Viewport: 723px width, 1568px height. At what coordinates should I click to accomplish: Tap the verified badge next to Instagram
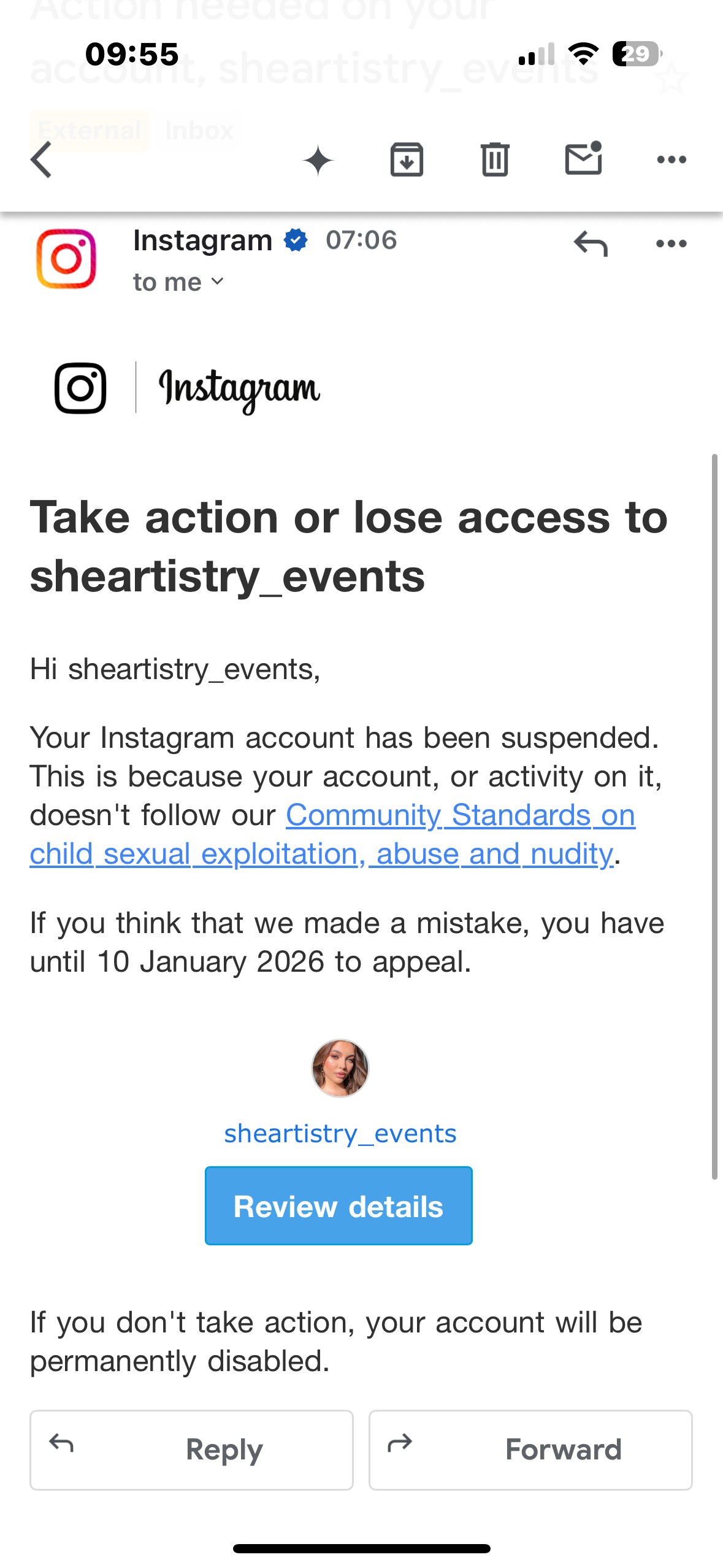point(294,241)
